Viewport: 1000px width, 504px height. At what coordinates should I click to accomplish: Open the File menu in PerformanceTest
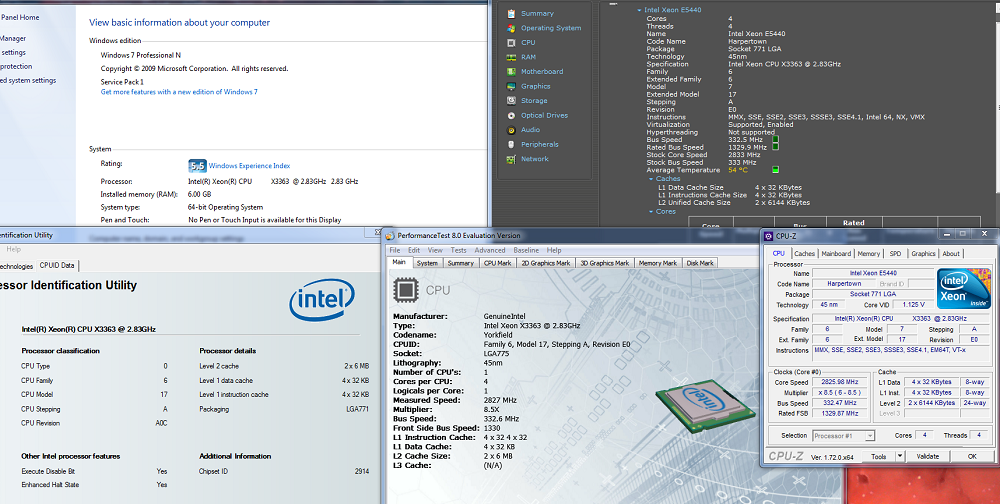[x=395, y=250]
